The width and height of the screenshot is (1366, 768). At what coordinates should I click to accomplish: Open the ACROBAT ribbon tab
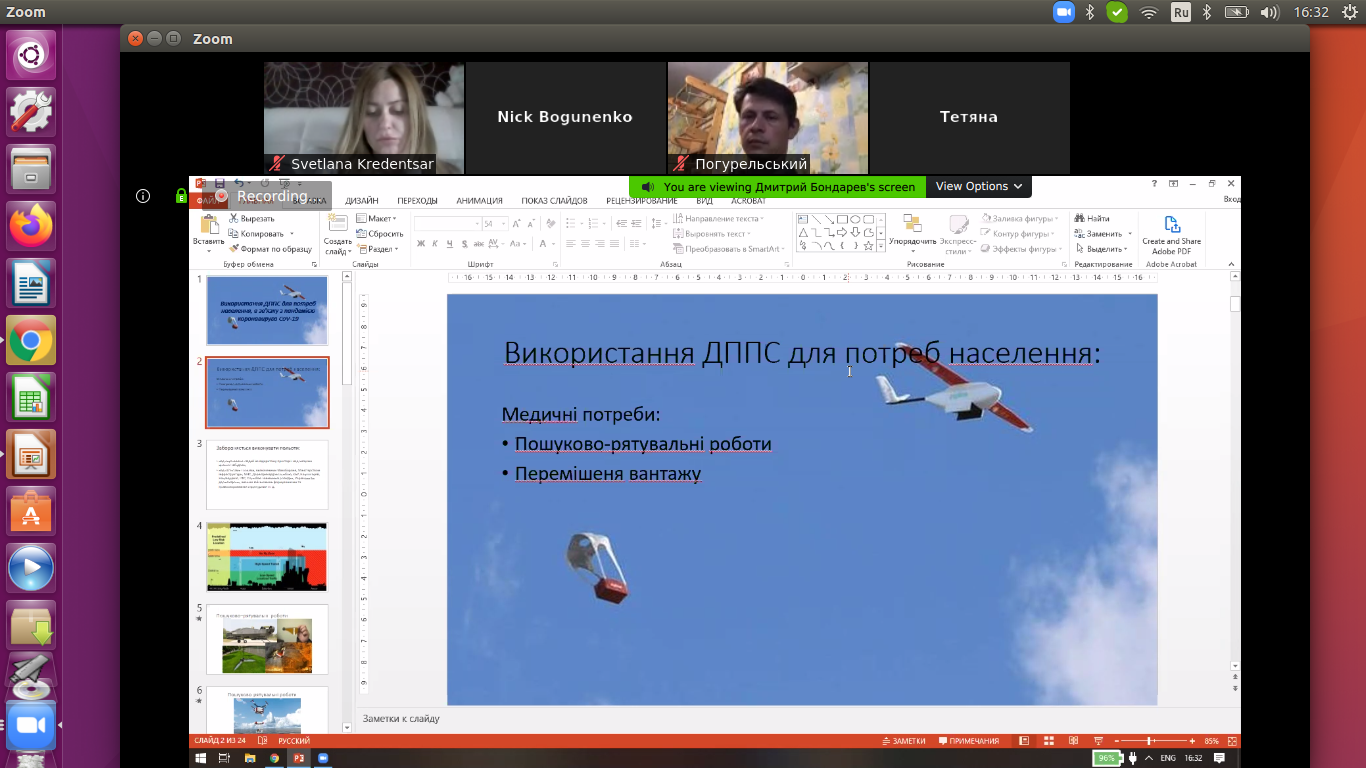tap(748, 200)
